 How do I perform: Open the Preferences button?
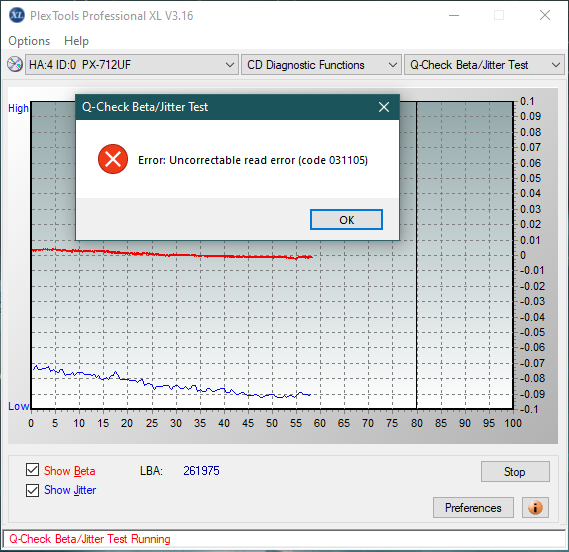(473, 507)
